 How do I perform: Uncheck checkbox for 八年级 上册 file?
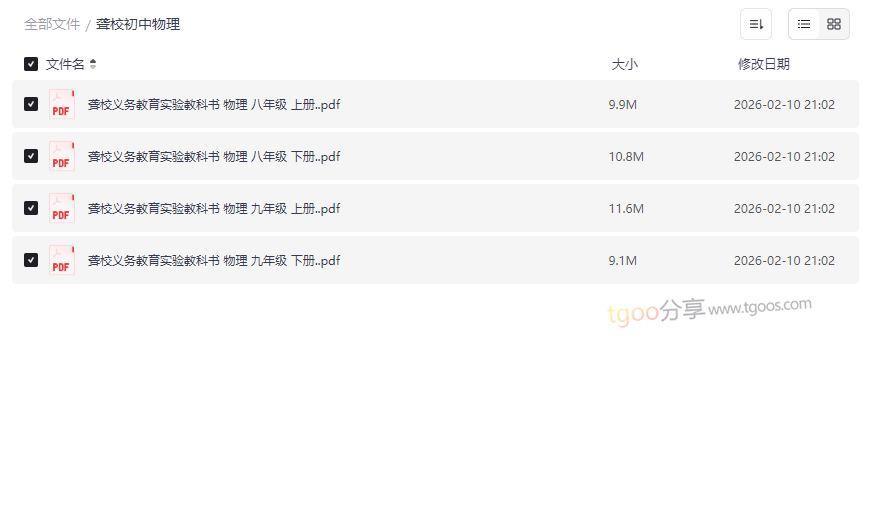tap(31, 104)
